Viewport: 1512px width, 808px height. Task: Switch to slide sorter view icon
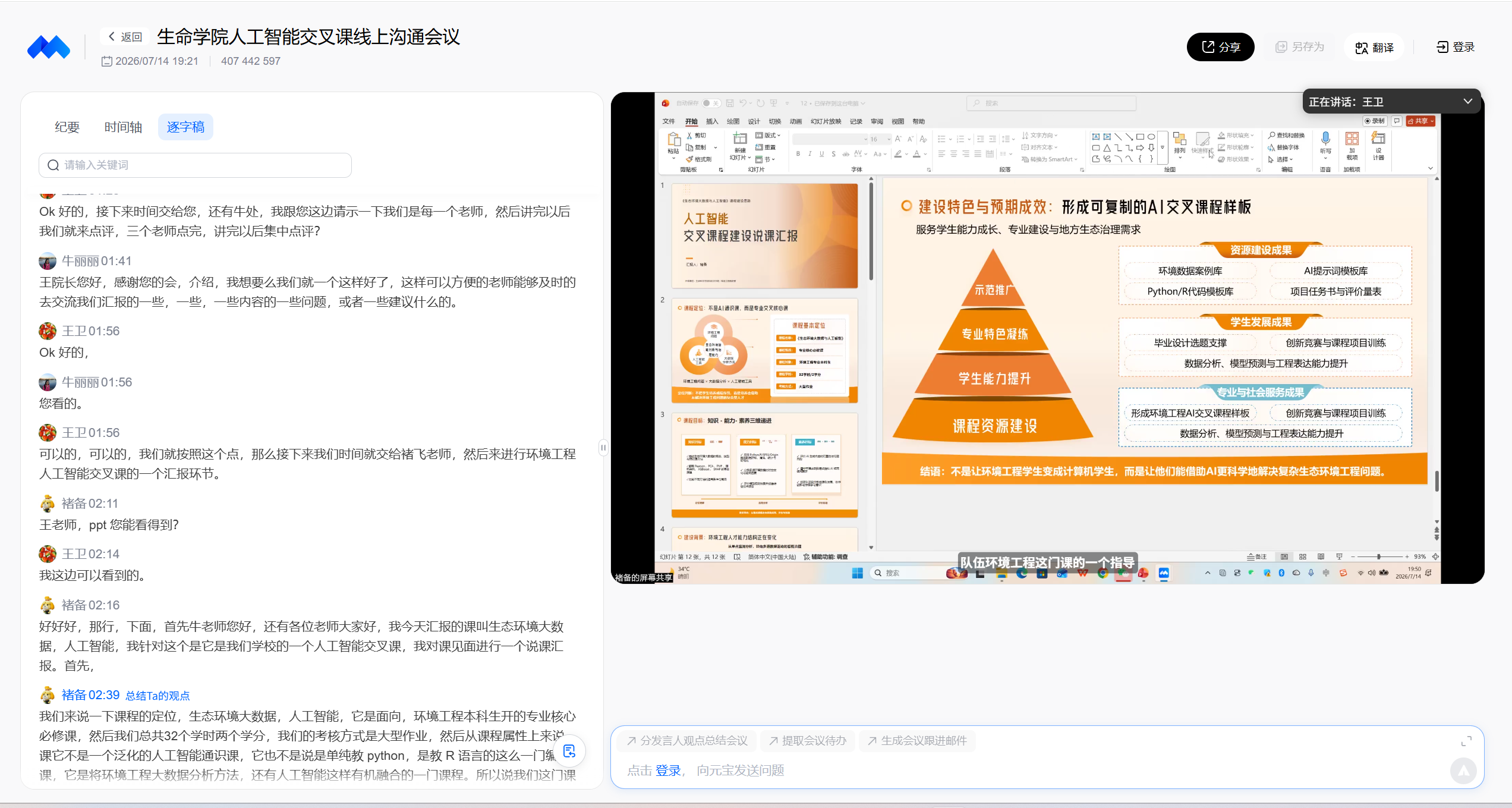(1303, 557)
